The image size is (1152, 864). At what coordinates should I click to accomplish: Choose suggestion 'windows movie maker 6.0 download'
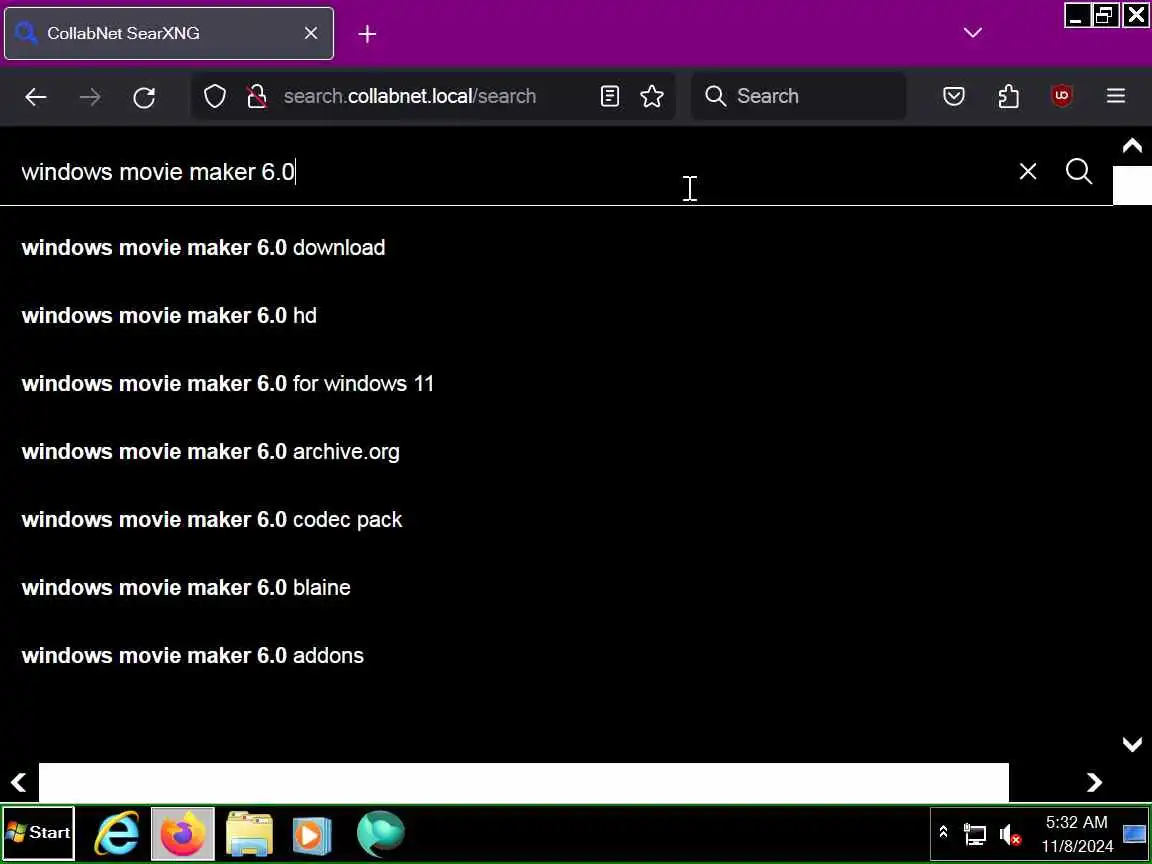tap(204, 248)
